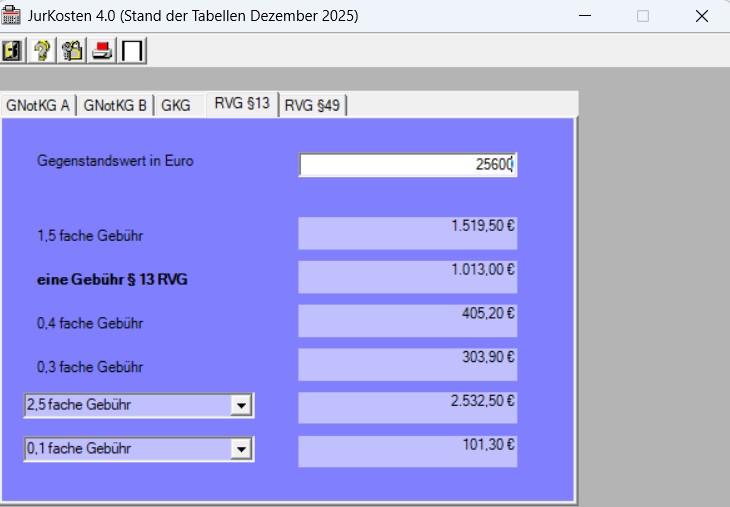Click the '0,4 fache Gebühr' label

pos(90,323)
